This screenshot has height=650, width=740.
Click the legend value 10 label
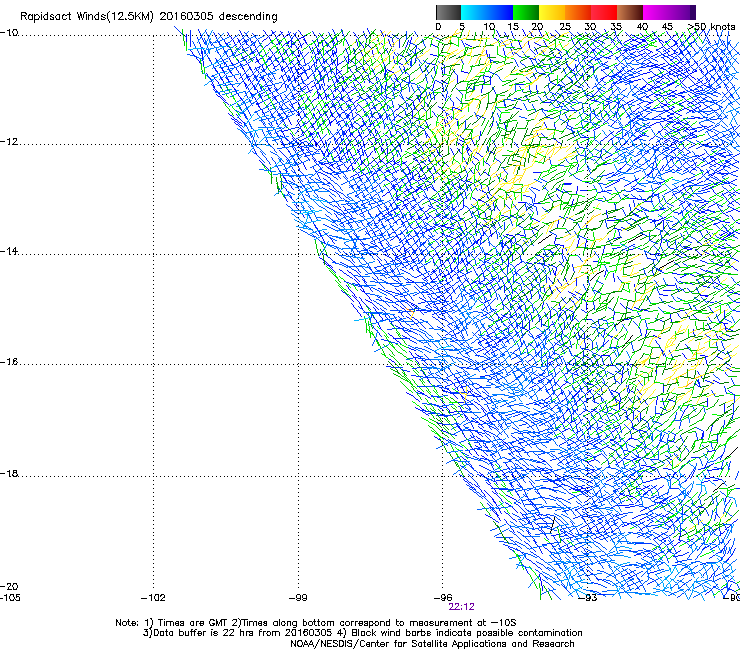pos(489,27)
